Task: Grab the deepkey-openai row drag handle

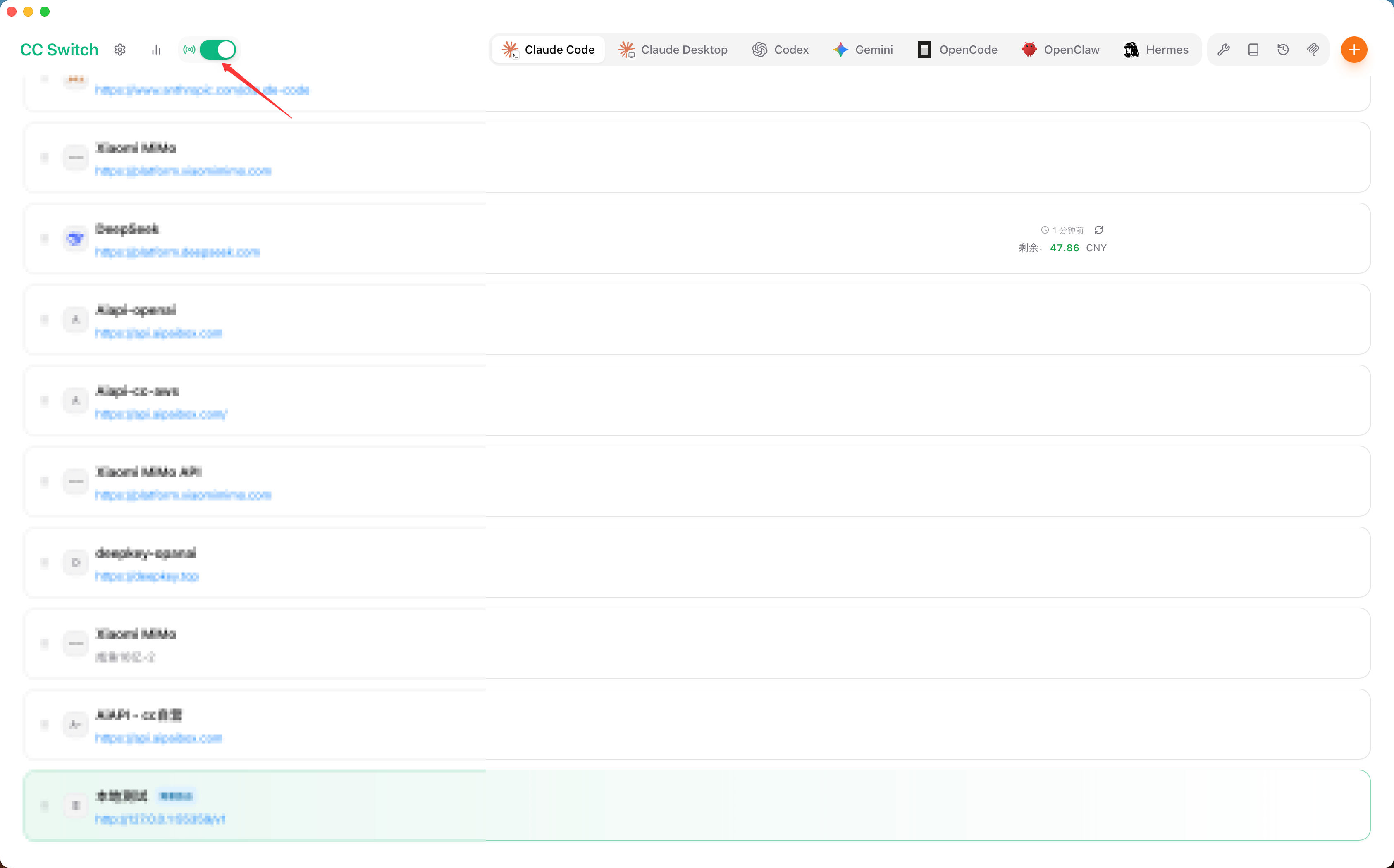Action: [x=44, y=562]
